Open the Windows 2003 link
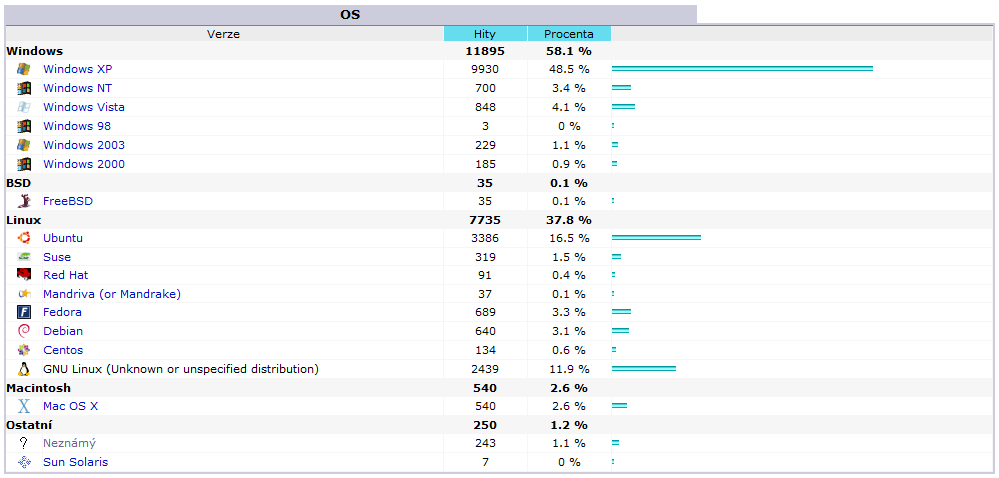999x478 pixels. (84, 145)
